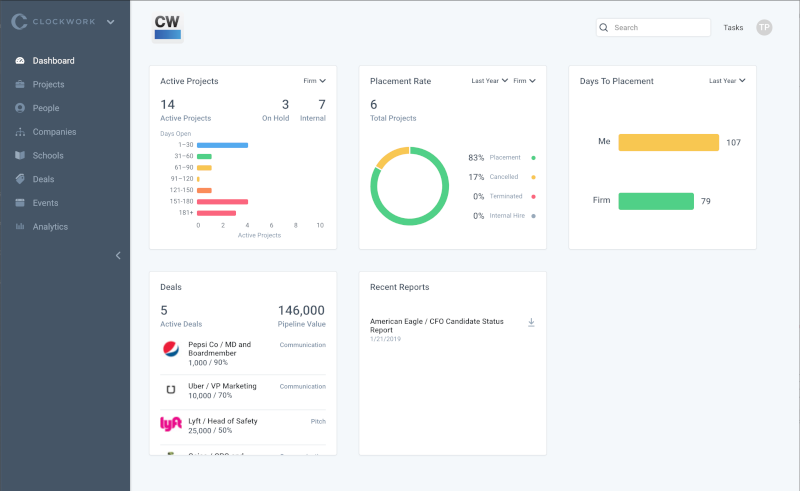The image size is (800, 491).
Task: Open the TP user avatar
Action: (764, 28)
